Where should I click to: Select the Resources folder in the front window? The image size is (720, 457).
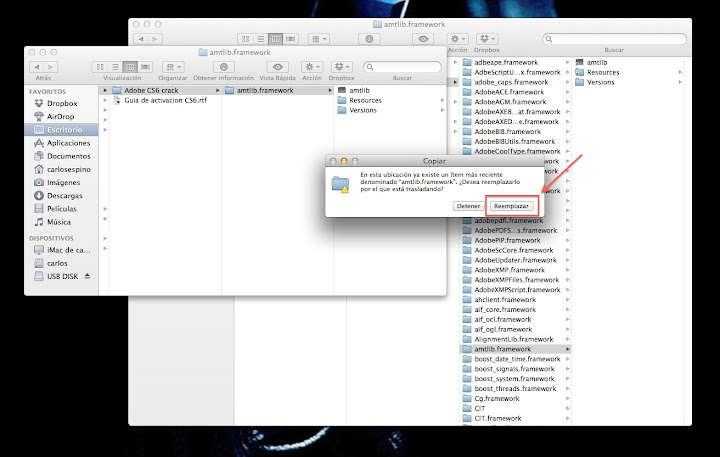[365, 100]
